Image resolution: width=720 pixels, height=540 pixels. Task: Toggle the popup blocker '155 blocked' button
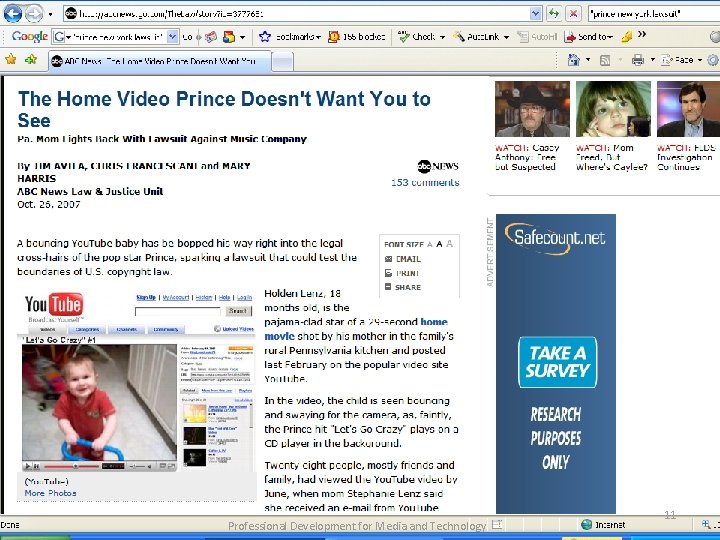pyautogui.click(x=357, y=37)
